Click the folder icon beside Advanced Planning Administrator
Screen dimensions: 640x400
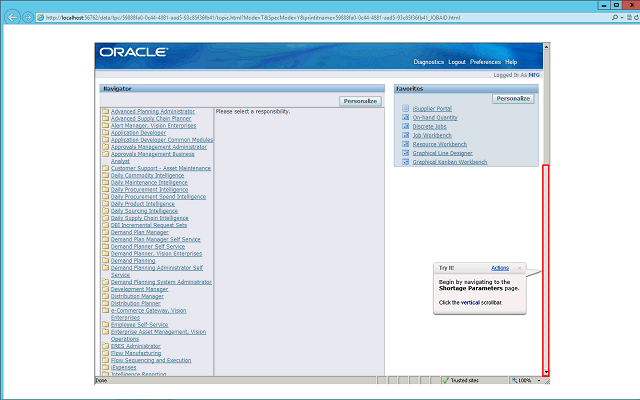coord(105,111)
